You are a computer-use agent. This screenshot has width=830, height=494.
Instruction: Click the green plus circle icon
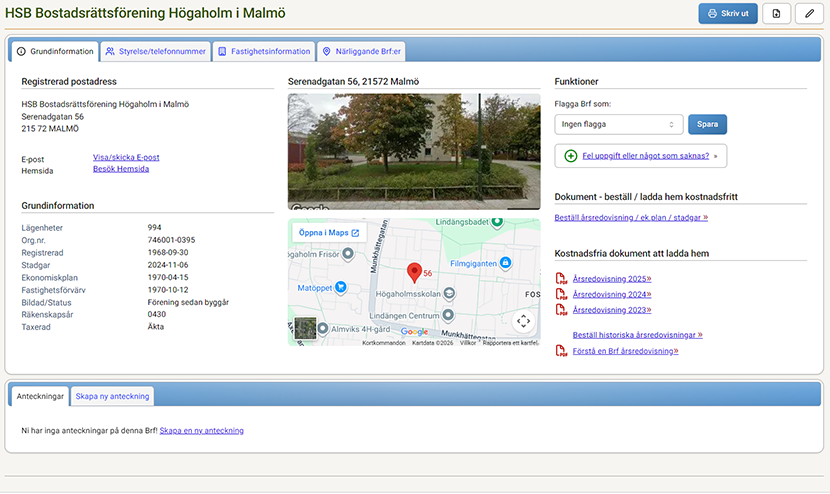point(571,156)
